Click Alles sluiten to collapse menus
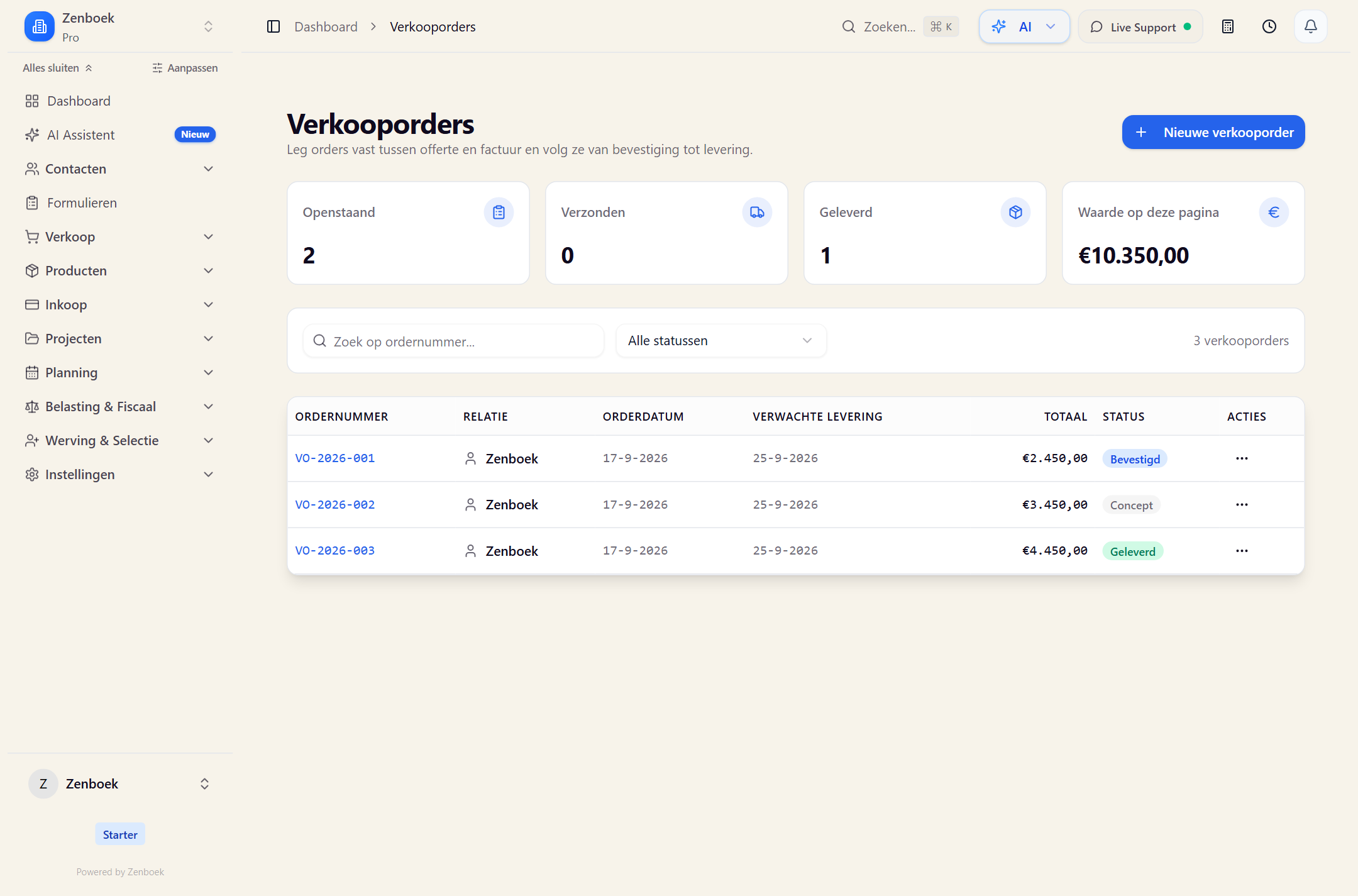This screenshot has height=896, width=1358. (x=57, y=68)
